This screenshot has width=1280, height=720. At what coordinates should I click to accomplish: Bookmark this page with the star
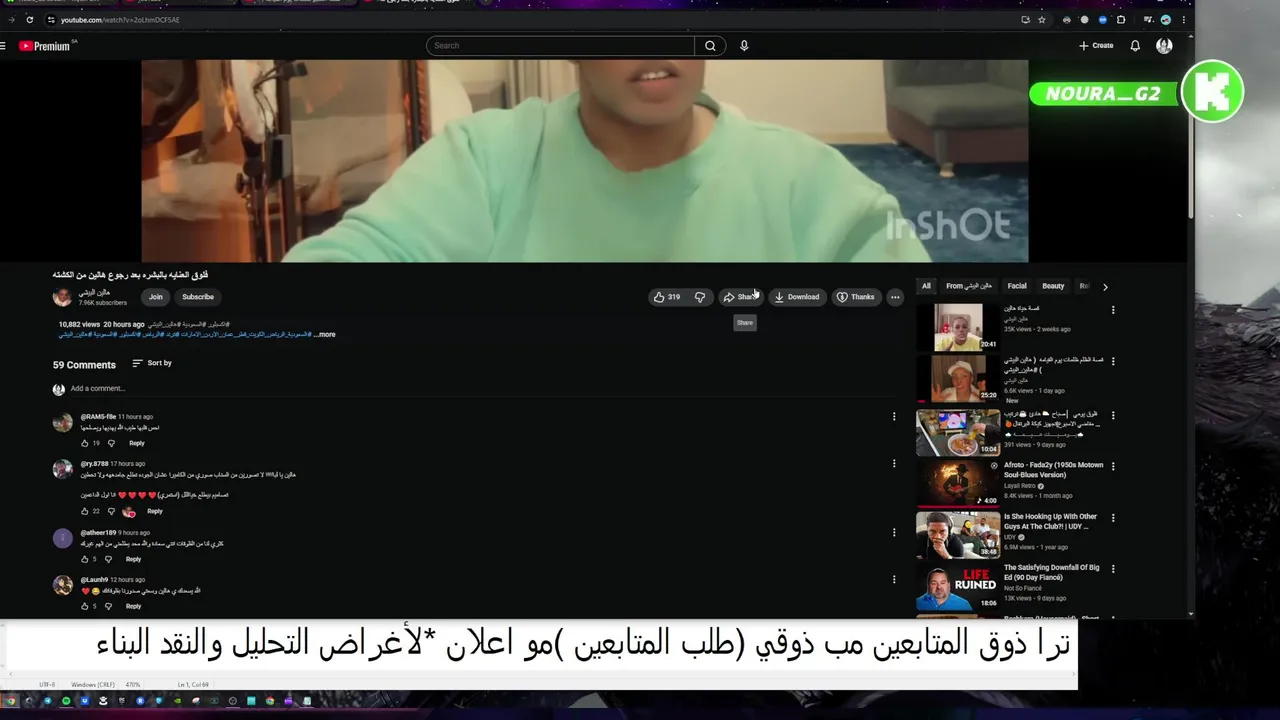pos(1042,20)
